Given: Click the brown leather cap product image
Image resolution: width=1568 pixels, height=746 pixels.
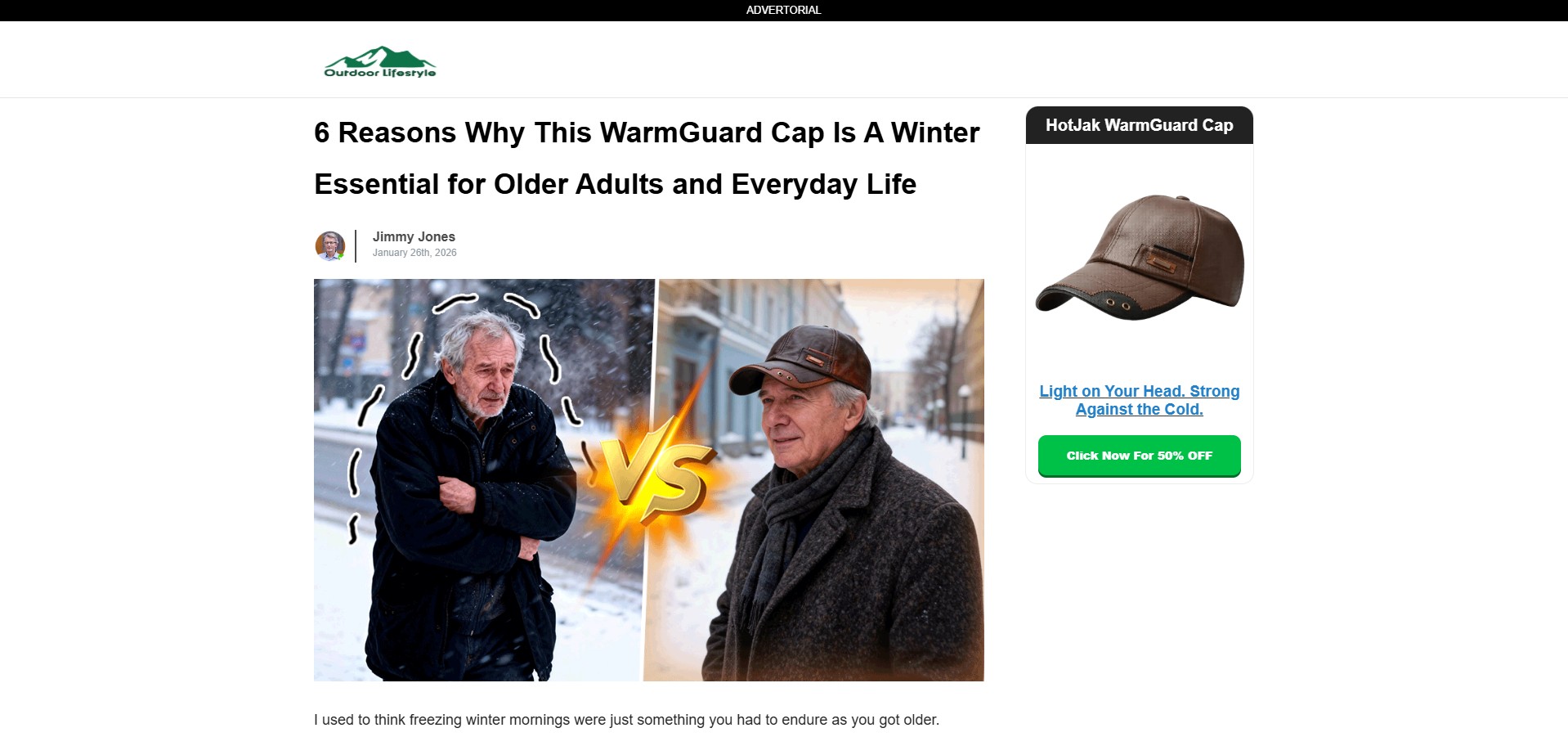Looking at the screenshot, I should (1140, 256).
